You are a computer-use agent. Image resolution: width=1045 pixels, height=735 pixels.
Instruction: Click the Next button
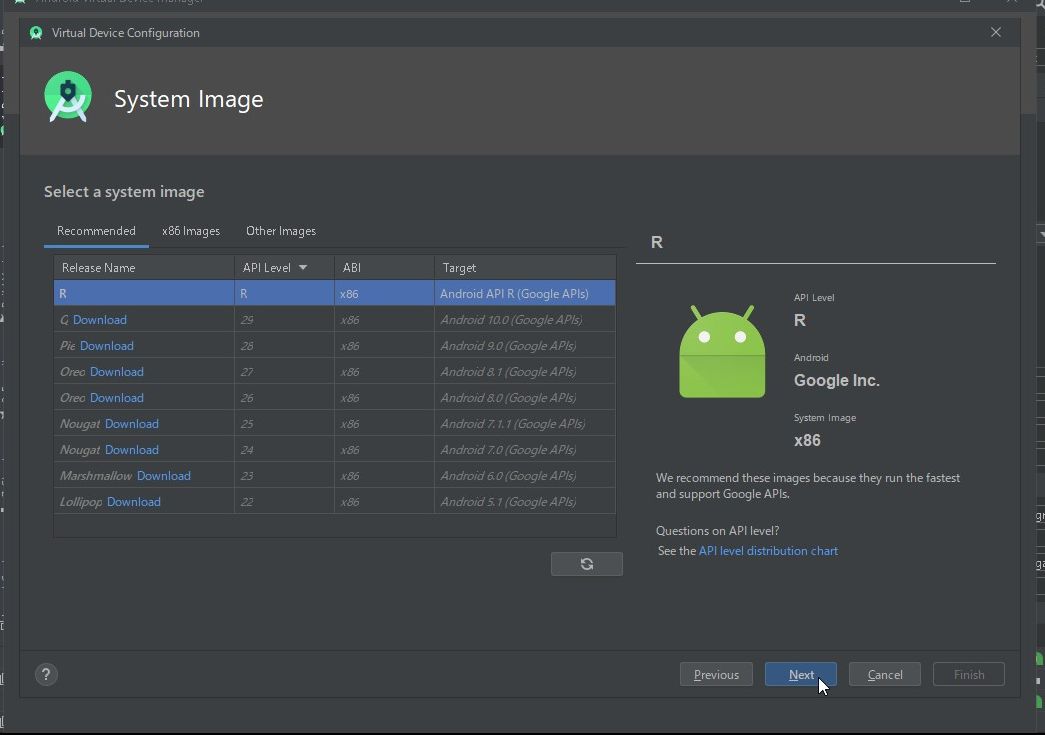click(800, 674)
